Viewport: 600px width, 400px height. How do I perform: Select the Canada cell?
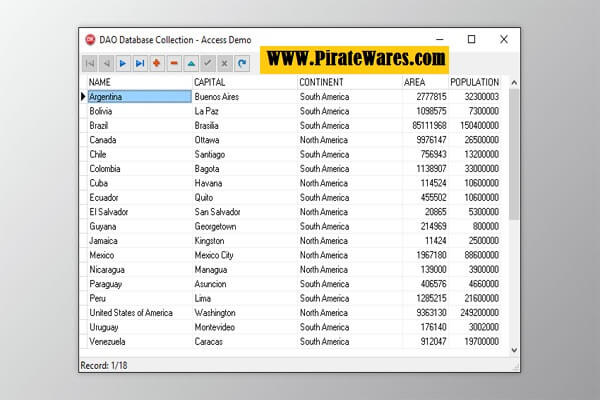tap(140, 140)
